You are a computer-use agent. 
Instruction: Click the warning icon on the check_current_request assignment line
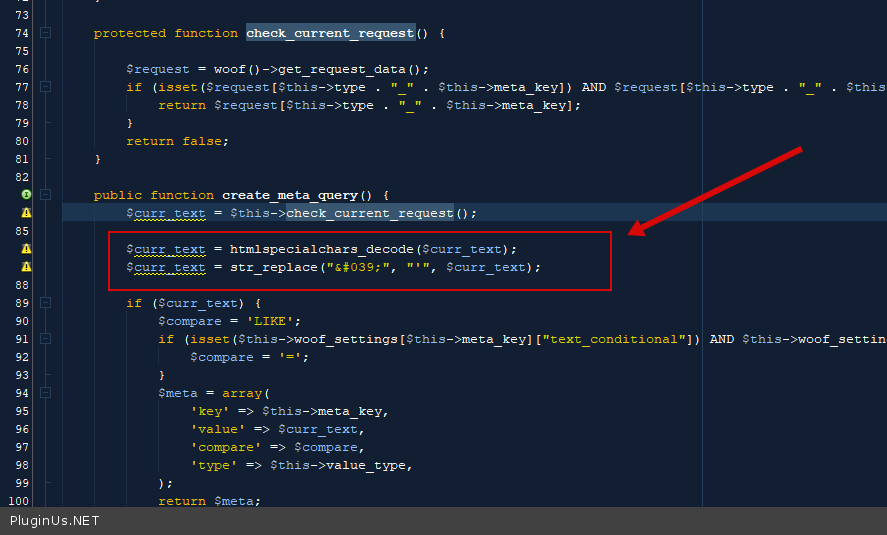pyautogui.click(x=26, y=213)
